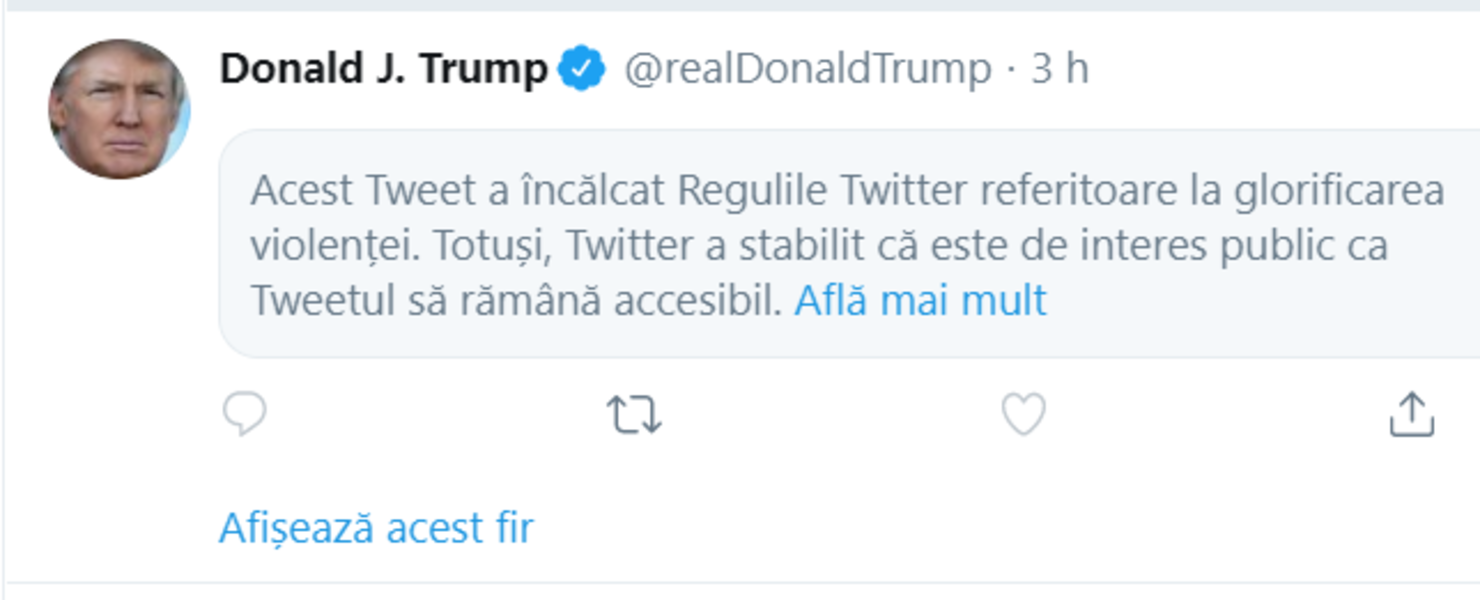Screen dimensions: 1480x600
Task: Click the blue verified badge
Action: click(581, 69)
